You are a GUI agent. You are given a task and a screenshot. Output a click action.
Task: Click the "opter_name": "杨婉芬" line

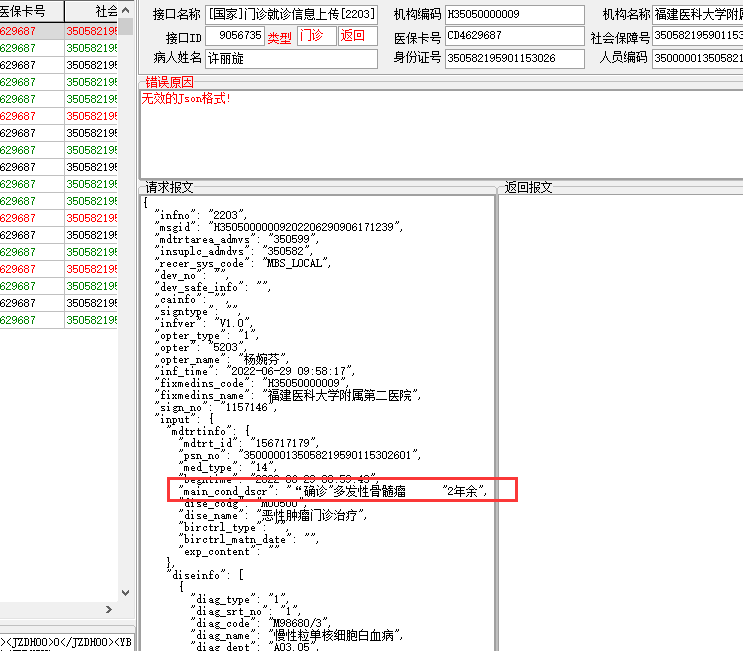click(222, 360)
